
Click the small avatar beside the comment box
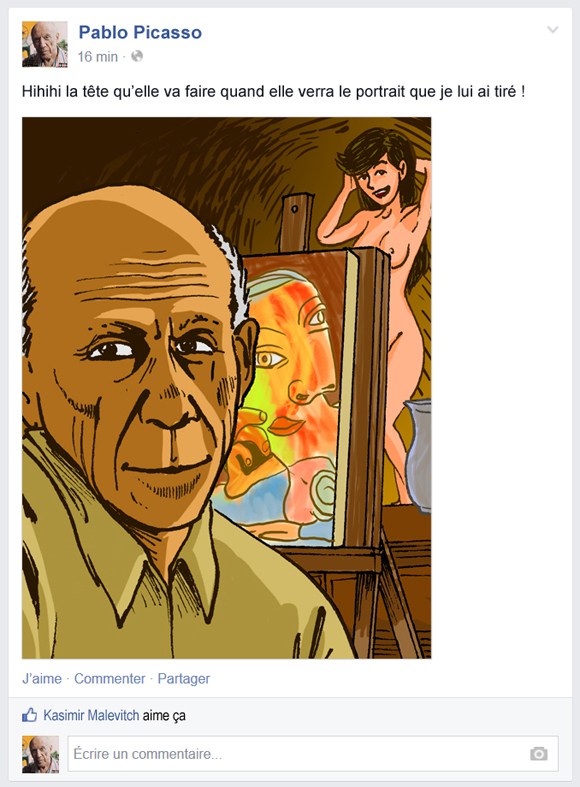pos(41,754)
